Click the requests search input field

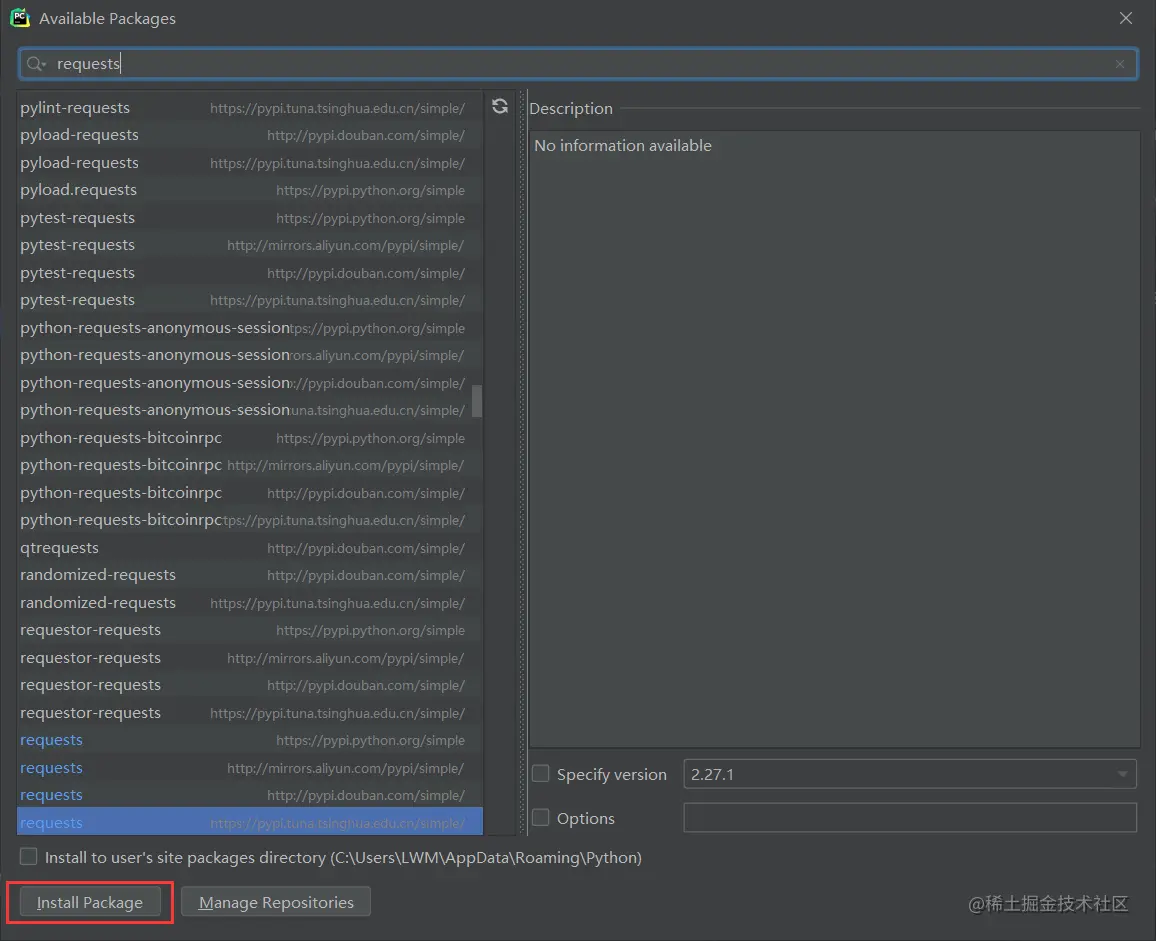pos(578,64)
